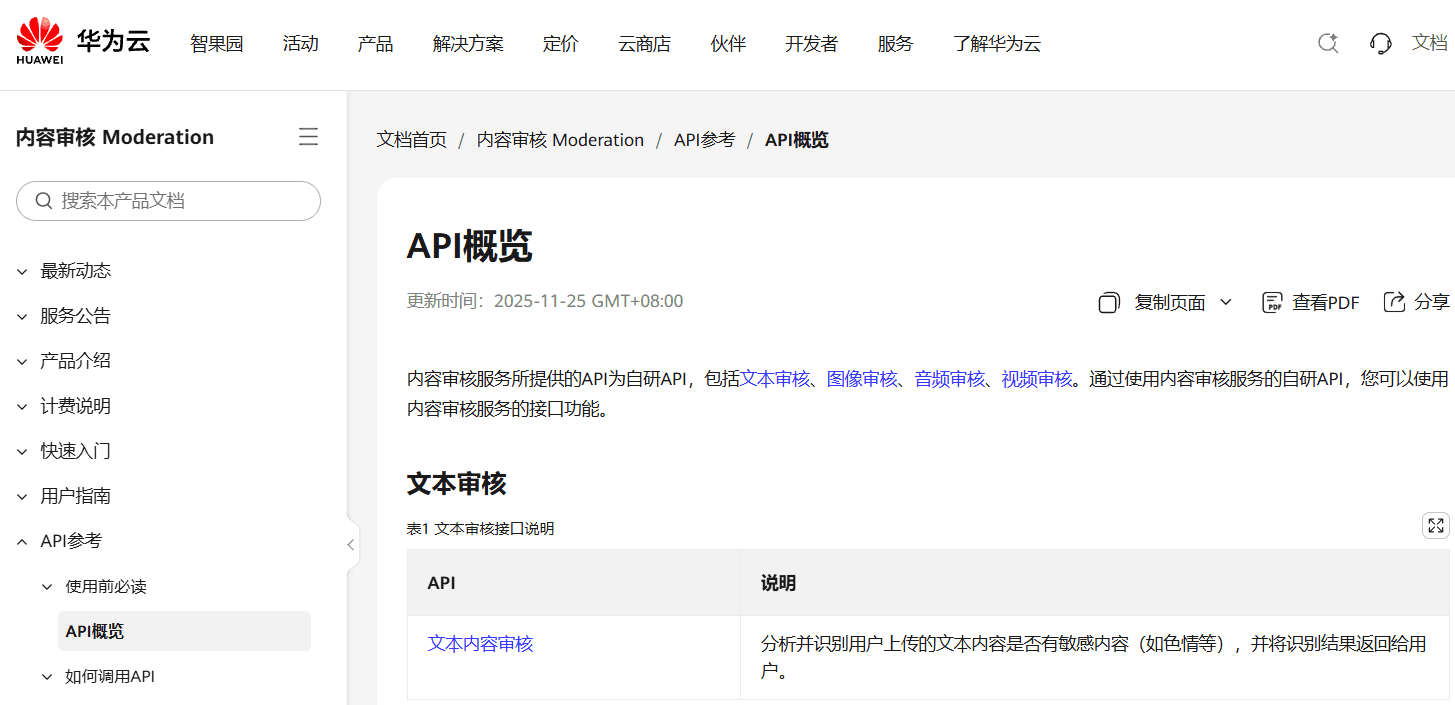
Task: Expand the 如何调用API subsection
Action: pos(47,677)
